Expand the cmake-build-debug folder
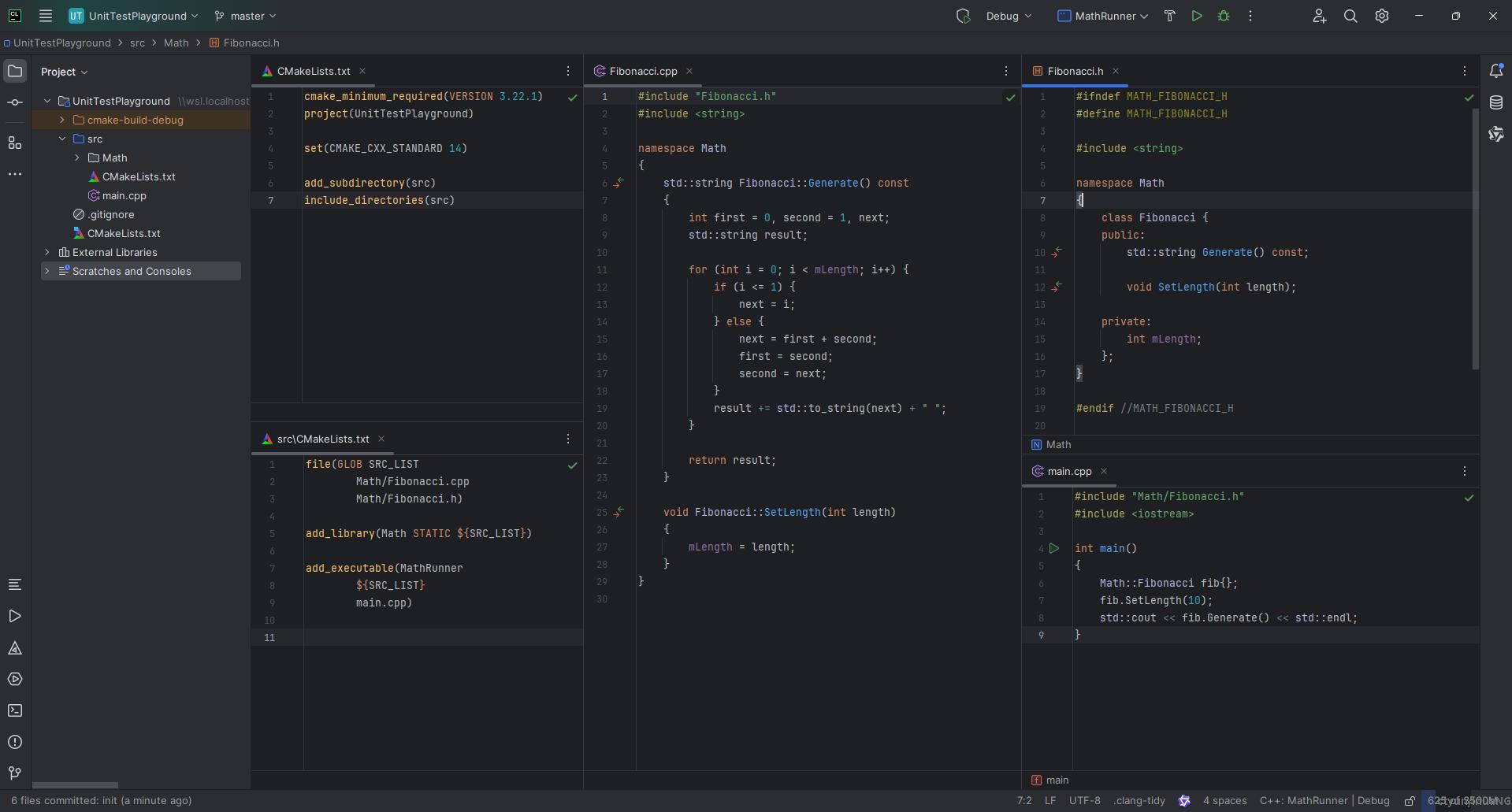Viewport: 1512px width, 812px height. pyautogui.click(x=62, y=121)
